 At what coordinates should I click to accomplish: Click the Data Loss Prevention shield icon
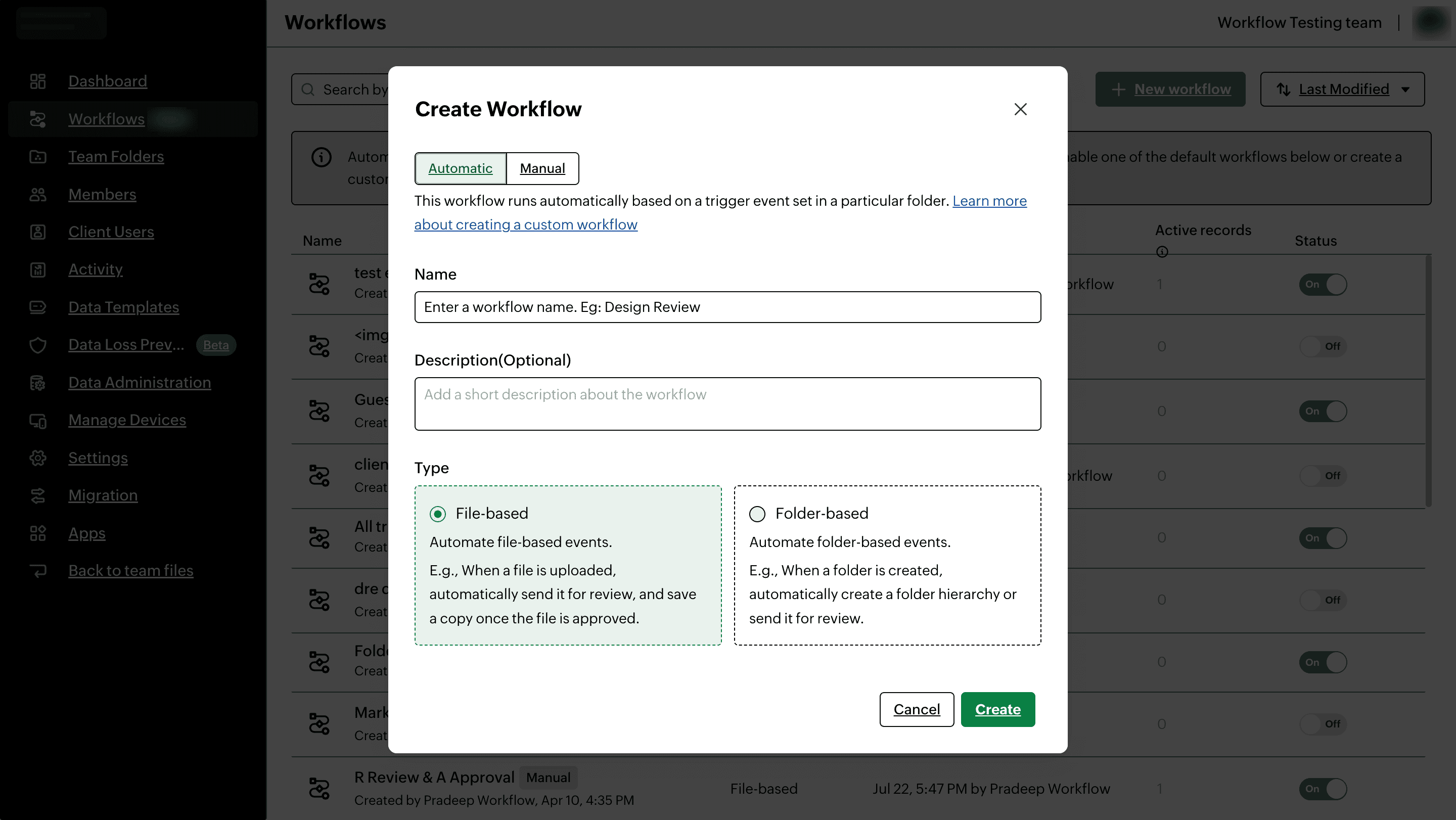(38, 345)
